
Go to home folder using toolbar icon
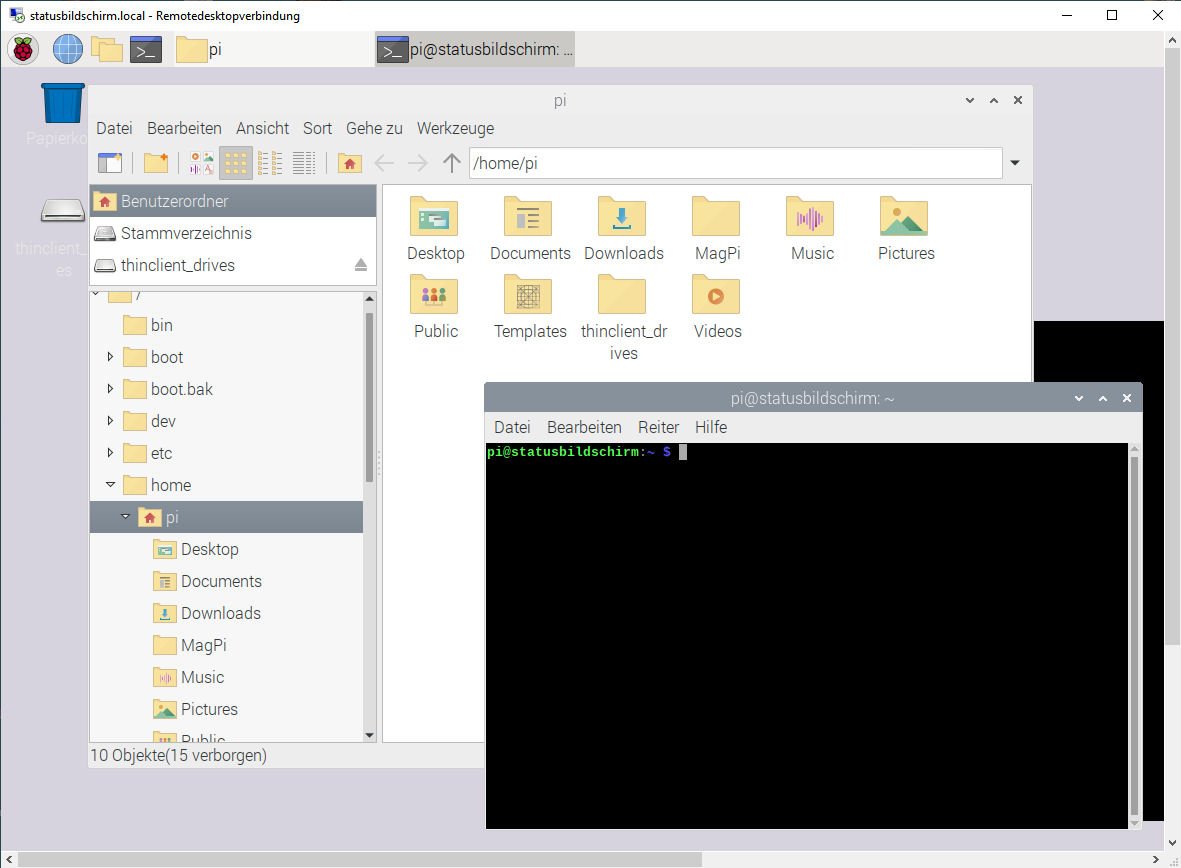tap(349, 163)
